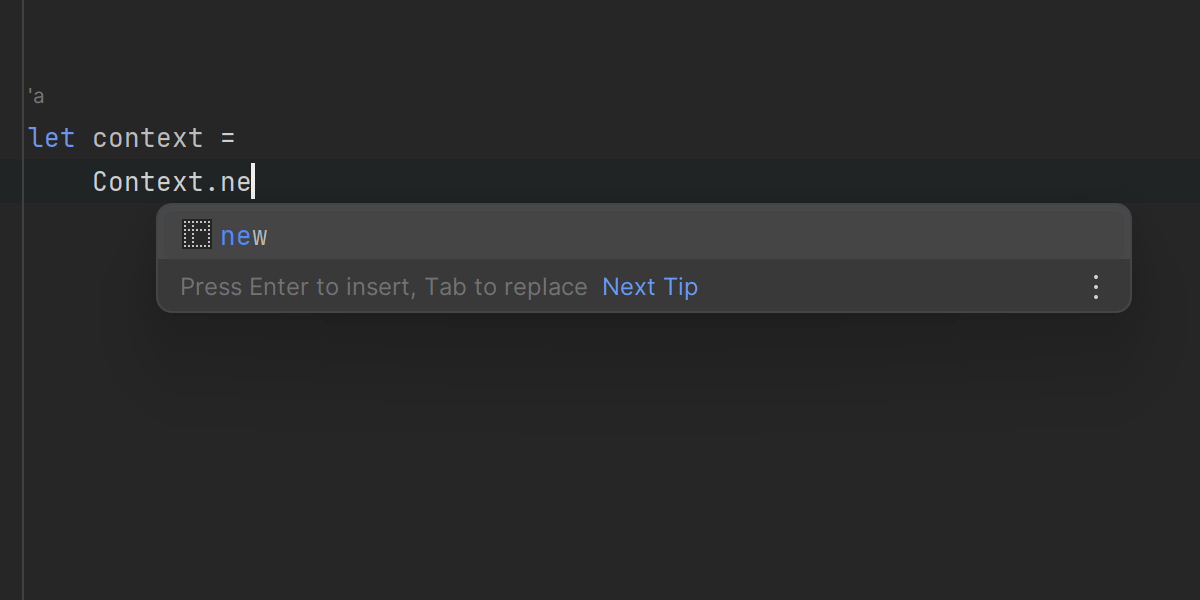Click blank space right of the "new" suggestion row
This screenshot has width=1200, height=600.
click(x=700, y=237)
